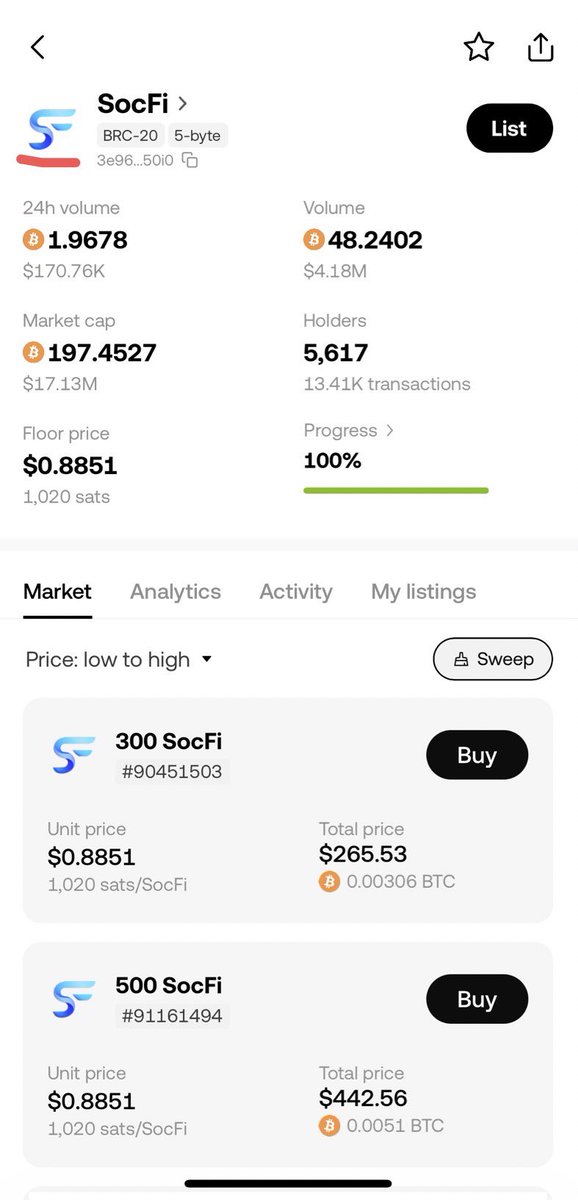Tap the SocFi logo on the 500 listing

(x=73, y=998)
